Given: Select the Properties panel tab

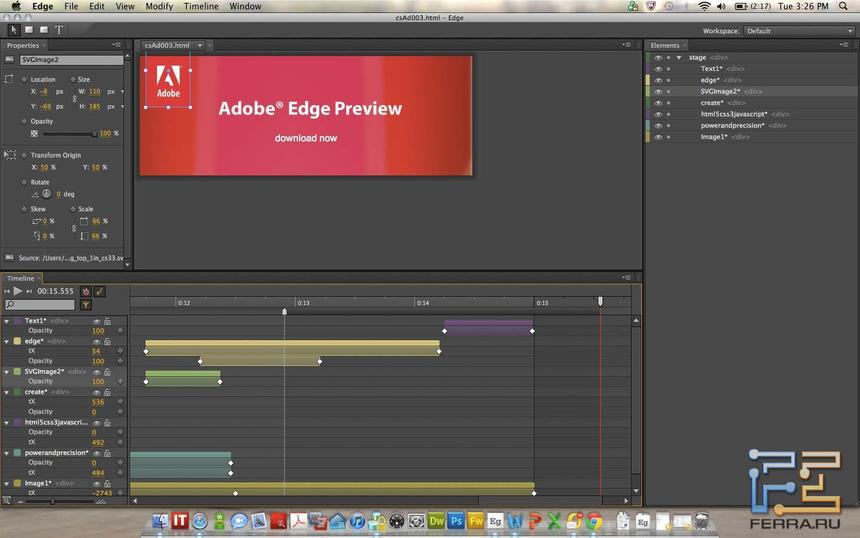Looking at the screenshot, I should pyautogui.click(x=23, y=45).
